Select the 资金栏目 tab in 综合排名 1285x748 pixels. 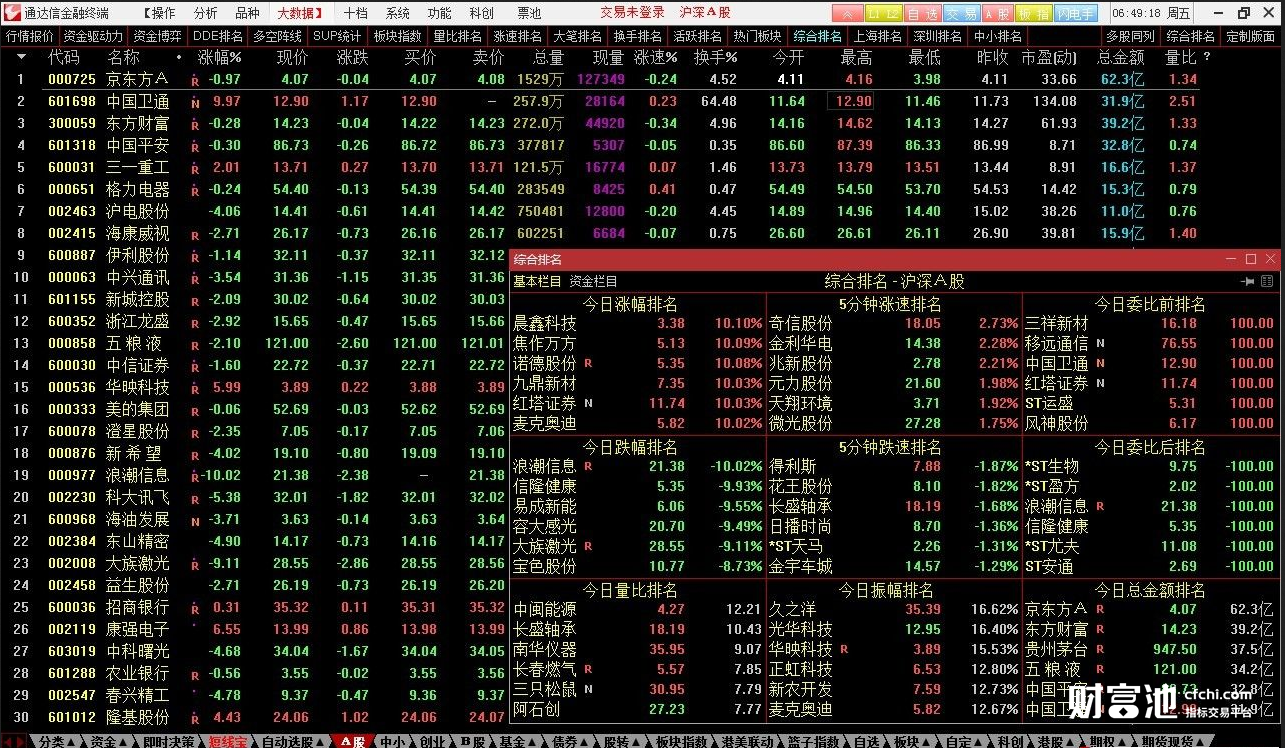(594, 282)
